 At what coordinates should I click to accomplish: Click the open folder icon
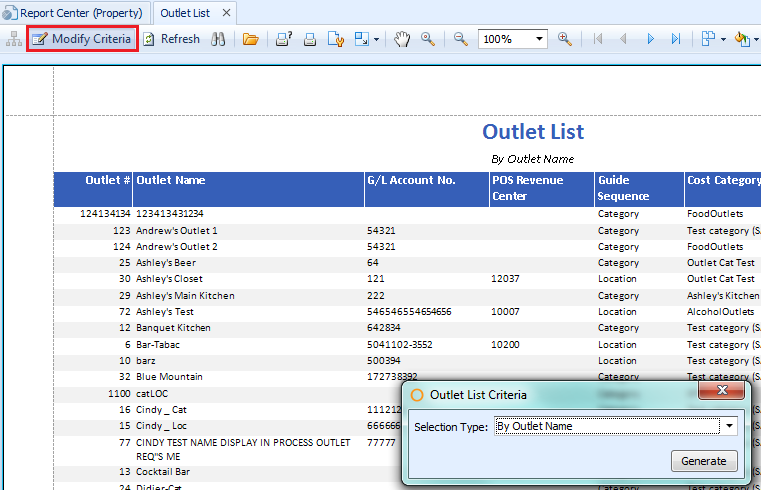(250, 39)
